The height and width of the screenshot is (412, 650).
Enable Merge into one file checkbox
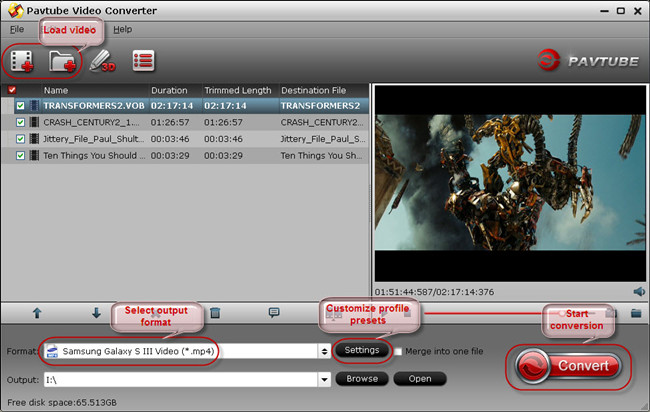click(x=398, y=351)
